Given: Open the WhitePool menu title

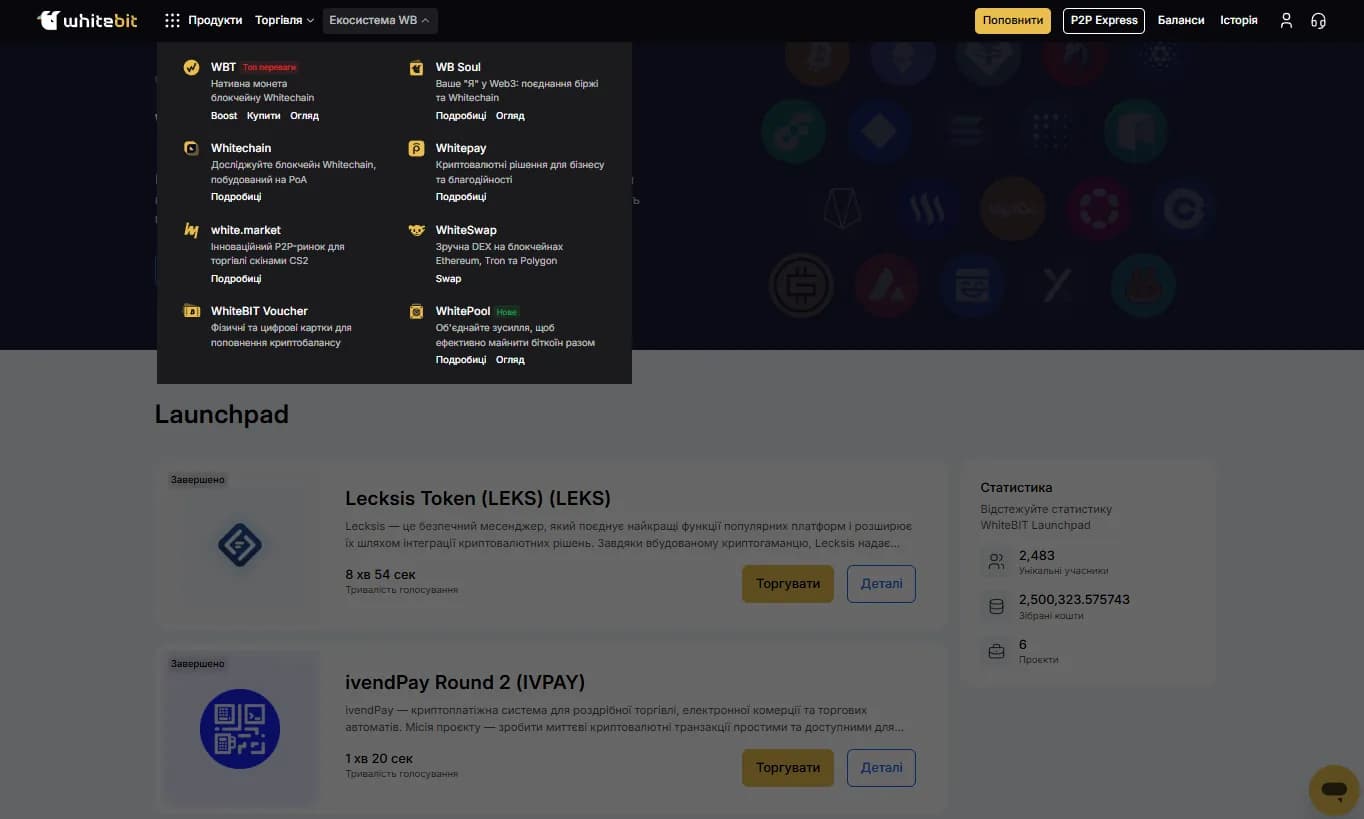Looking at the screenshot, I should (x=463, y=311).
